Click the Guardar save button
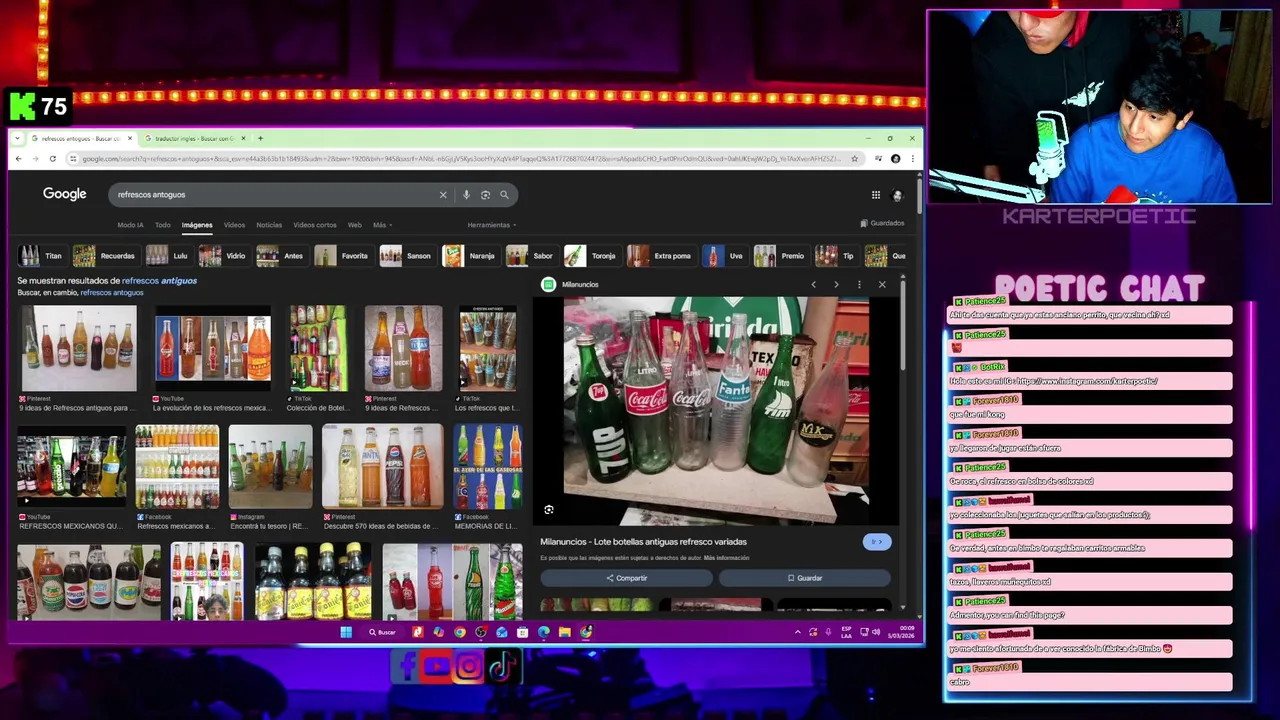 point(804,578)
